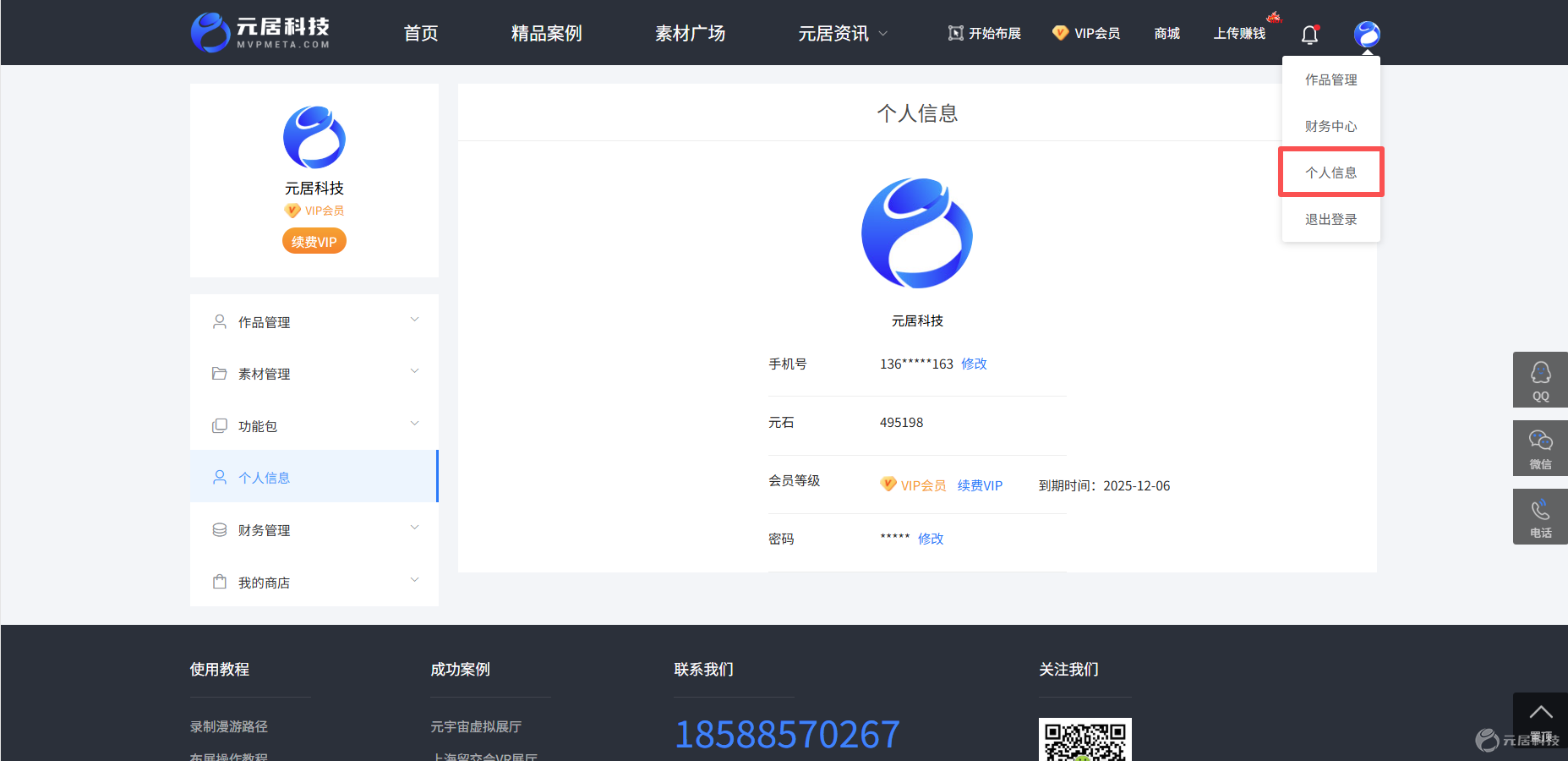Open the notification bell icon
Viewport: 1568px width, 761px height.
click(x=1309, y=34)
